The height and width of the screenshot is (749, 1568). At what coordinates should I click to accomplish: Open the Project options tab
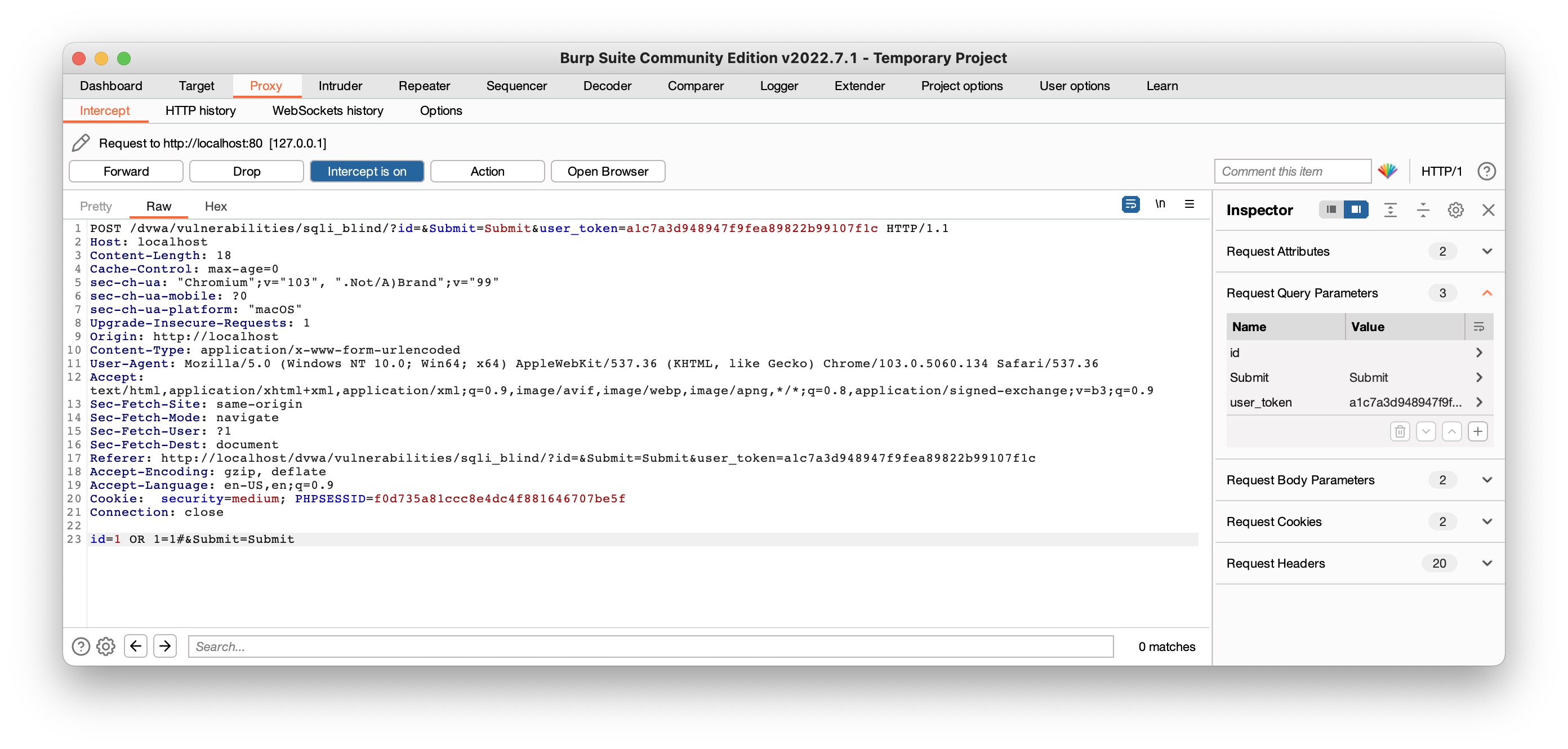point(962,86)
